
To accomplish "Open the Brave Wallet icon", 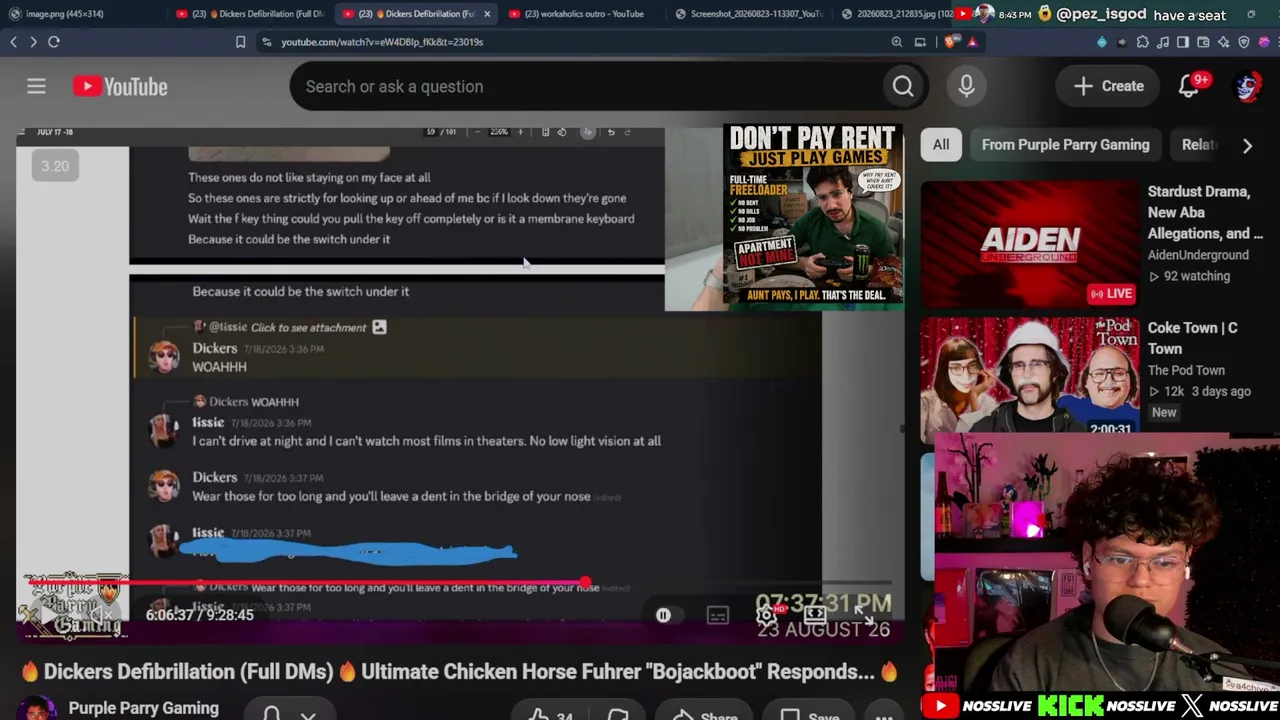I will click(1203, 42).
